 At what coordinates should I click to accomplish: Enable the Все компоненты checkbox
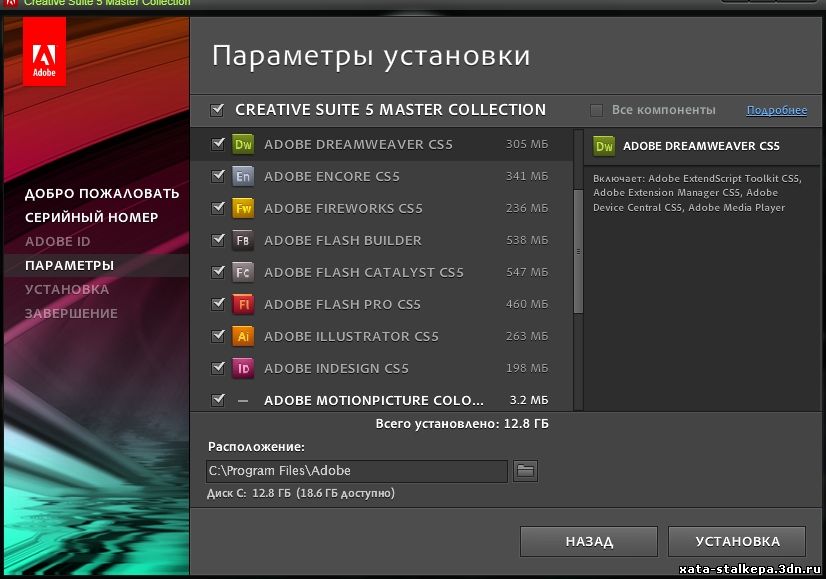point(596,110)
